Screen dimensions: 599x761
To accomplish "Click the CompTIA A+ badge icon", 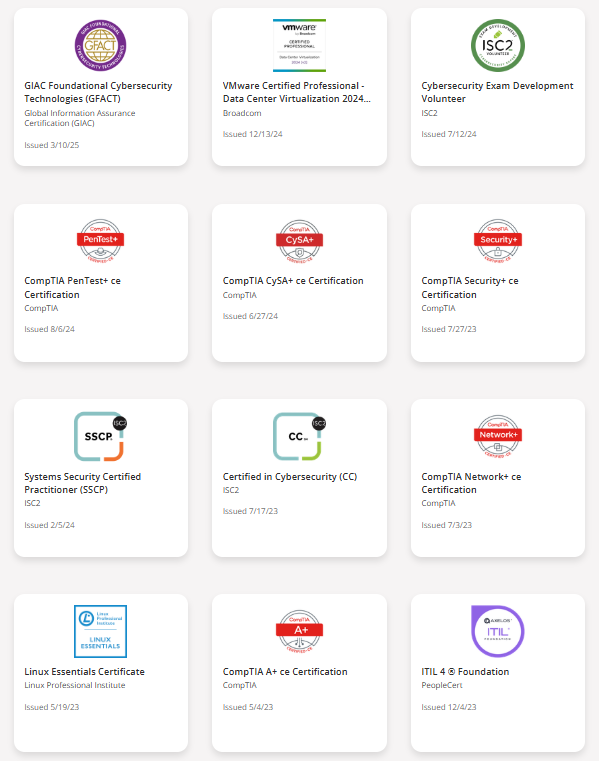I will click(299, 631).
